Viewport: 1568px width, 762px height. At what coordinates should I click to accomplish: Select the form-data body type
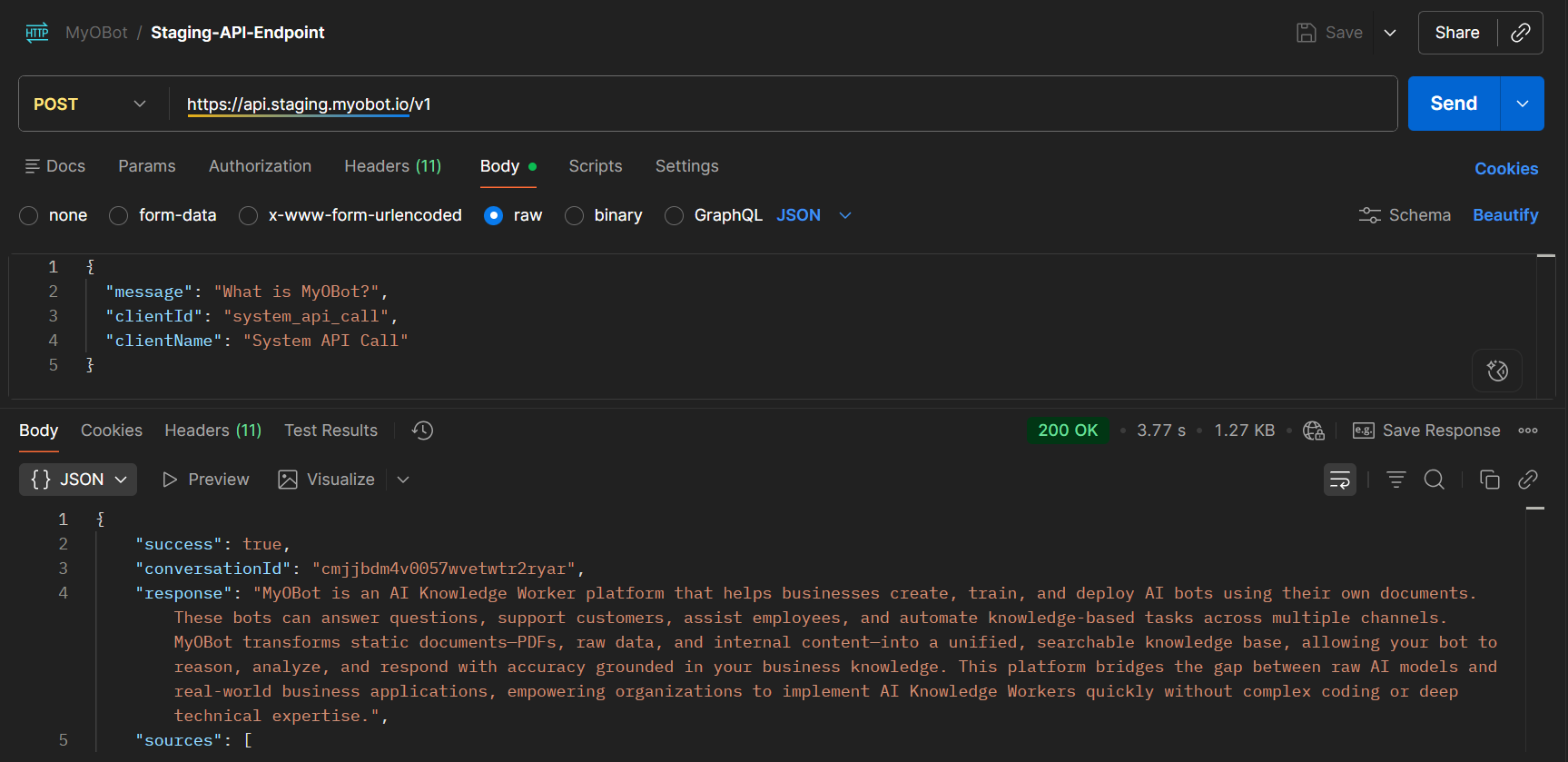coord(119,215)
